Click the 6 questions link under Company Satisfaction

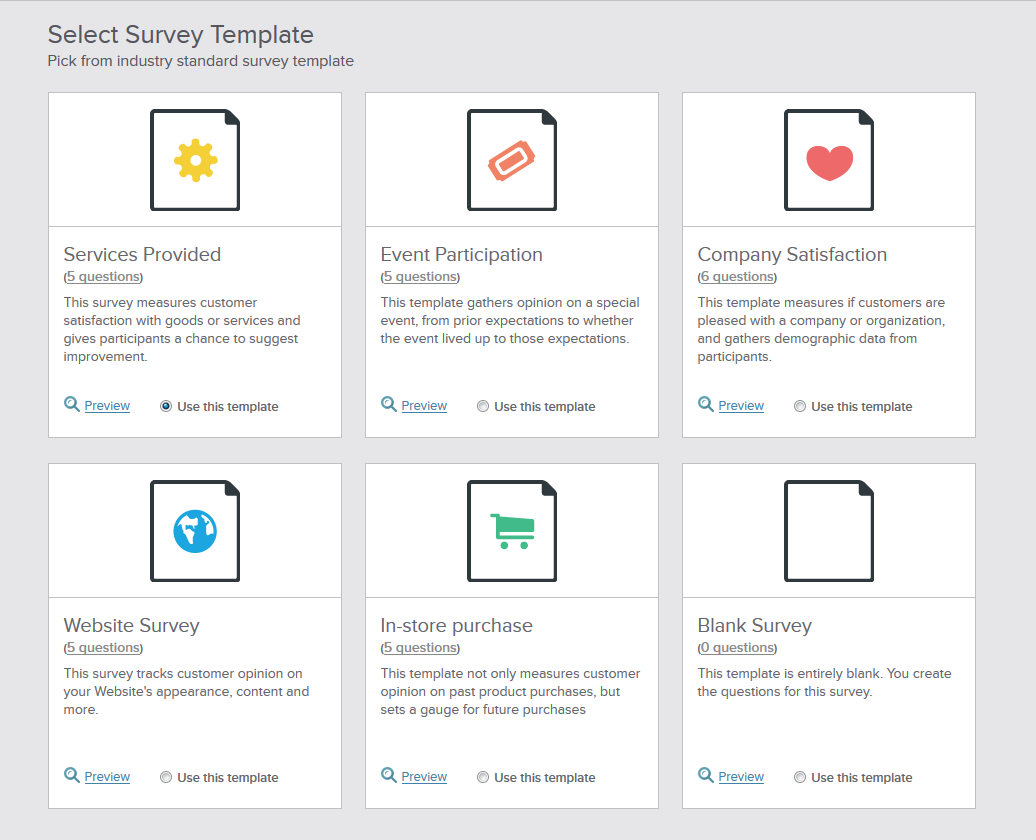[737, 277]
